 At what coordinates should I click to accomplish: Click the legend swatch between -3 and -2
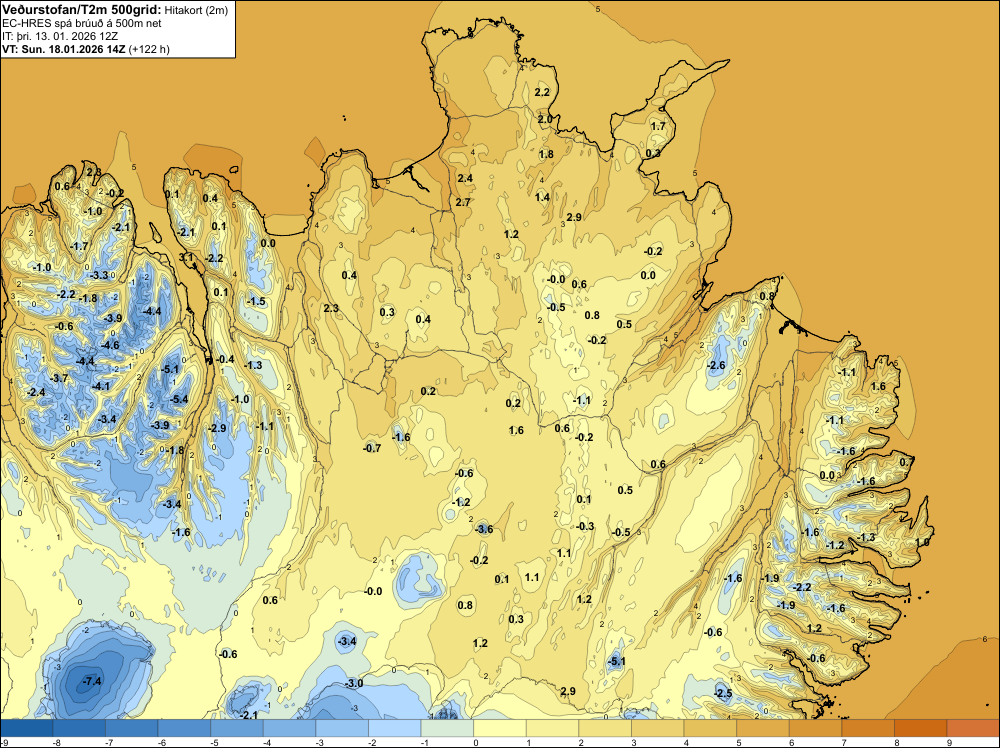[342, 728]
